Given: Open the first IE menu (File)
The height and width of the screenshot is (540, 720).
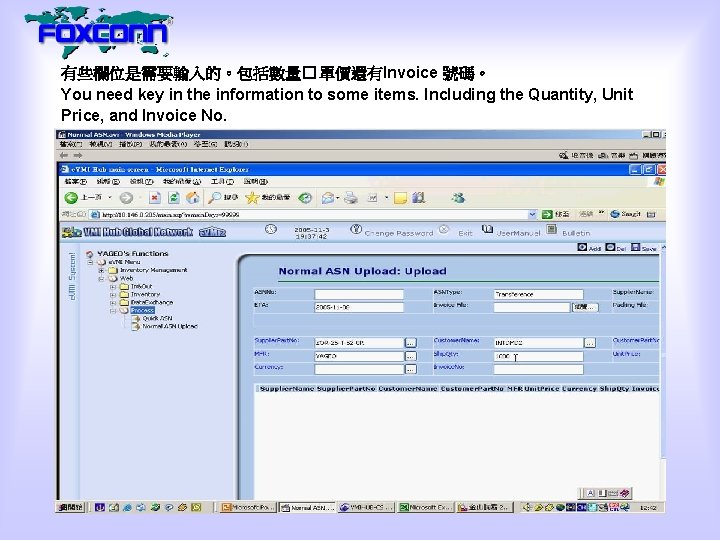Looking at the screenshot, I should click(76, 182).
